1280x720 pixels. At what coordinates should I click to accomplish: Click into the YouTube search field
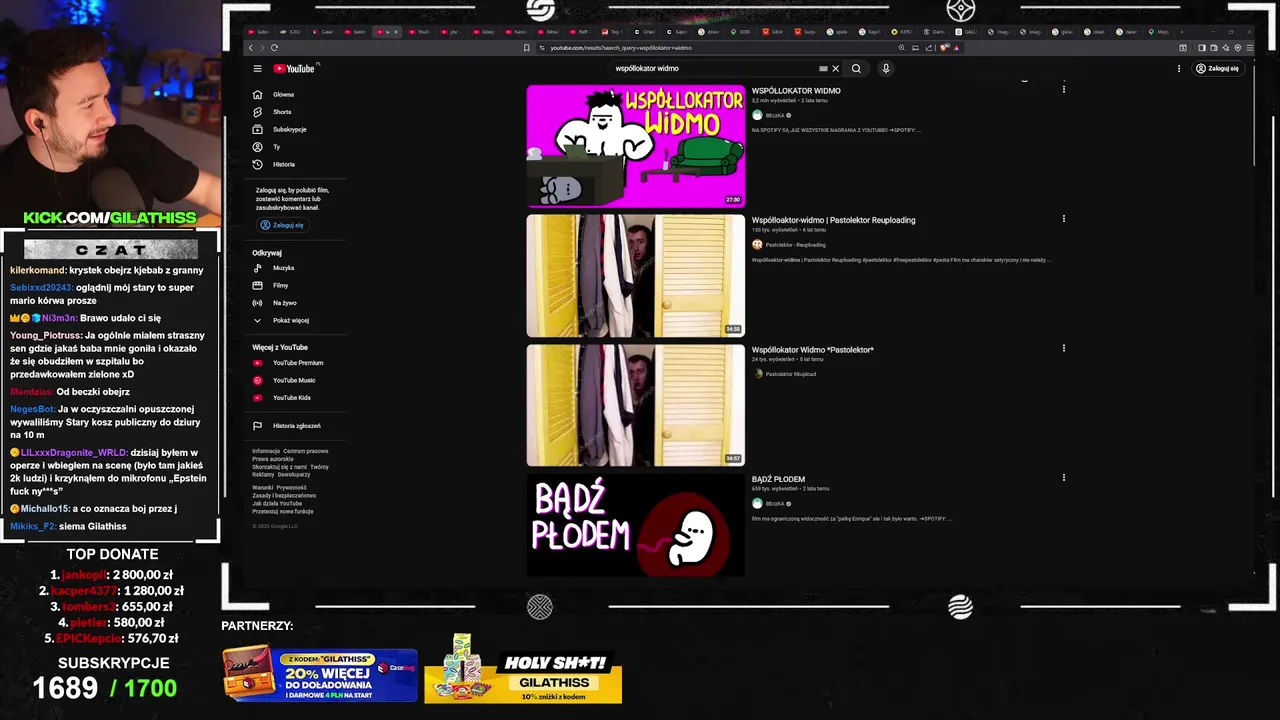pyautogui.click(x=715, y=69)
